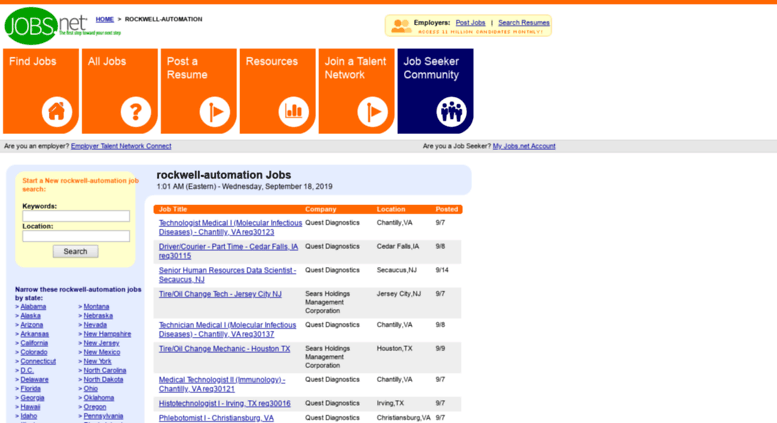Narrow jobs to Hawaii

[x=30, y=407]
